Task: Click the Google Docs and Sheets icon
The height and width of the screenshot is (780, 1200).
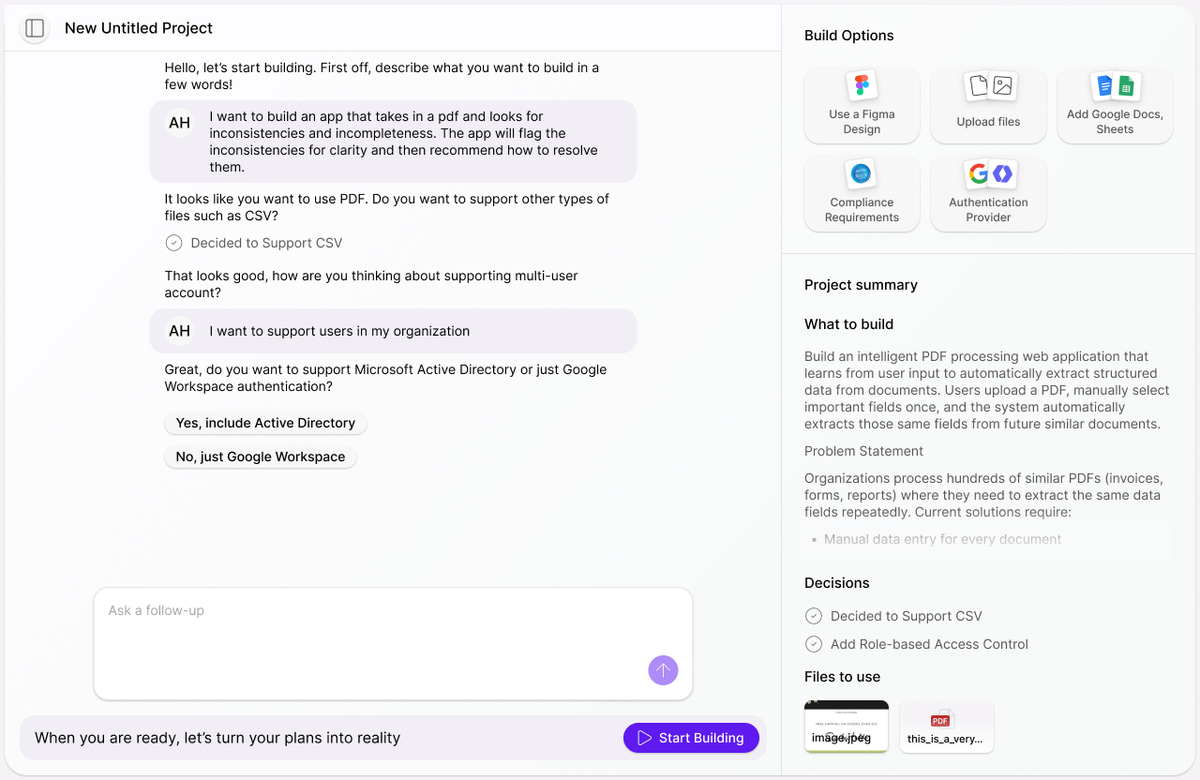Action: pos(1114,86)
